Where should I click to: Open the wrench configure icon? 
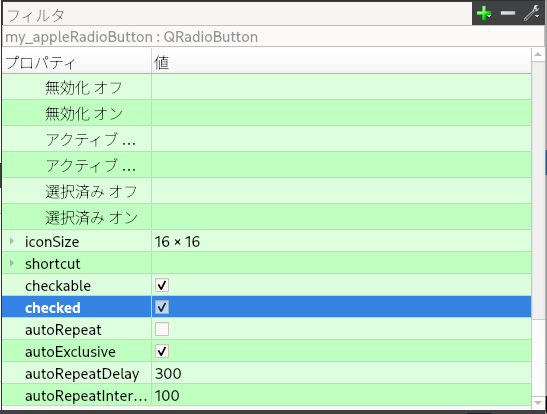[x=532, y=14]
